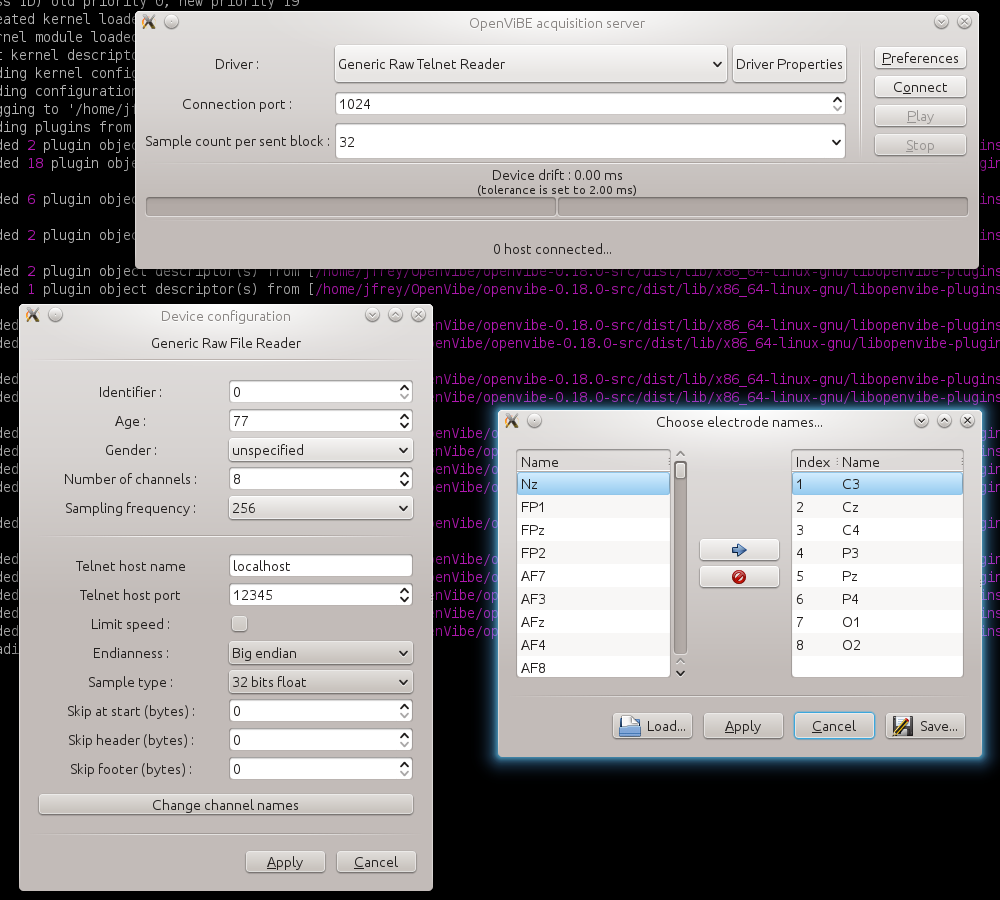Select channel 6 P4 row
Viewport: 1000px width, 900px height.
(877, 599)
